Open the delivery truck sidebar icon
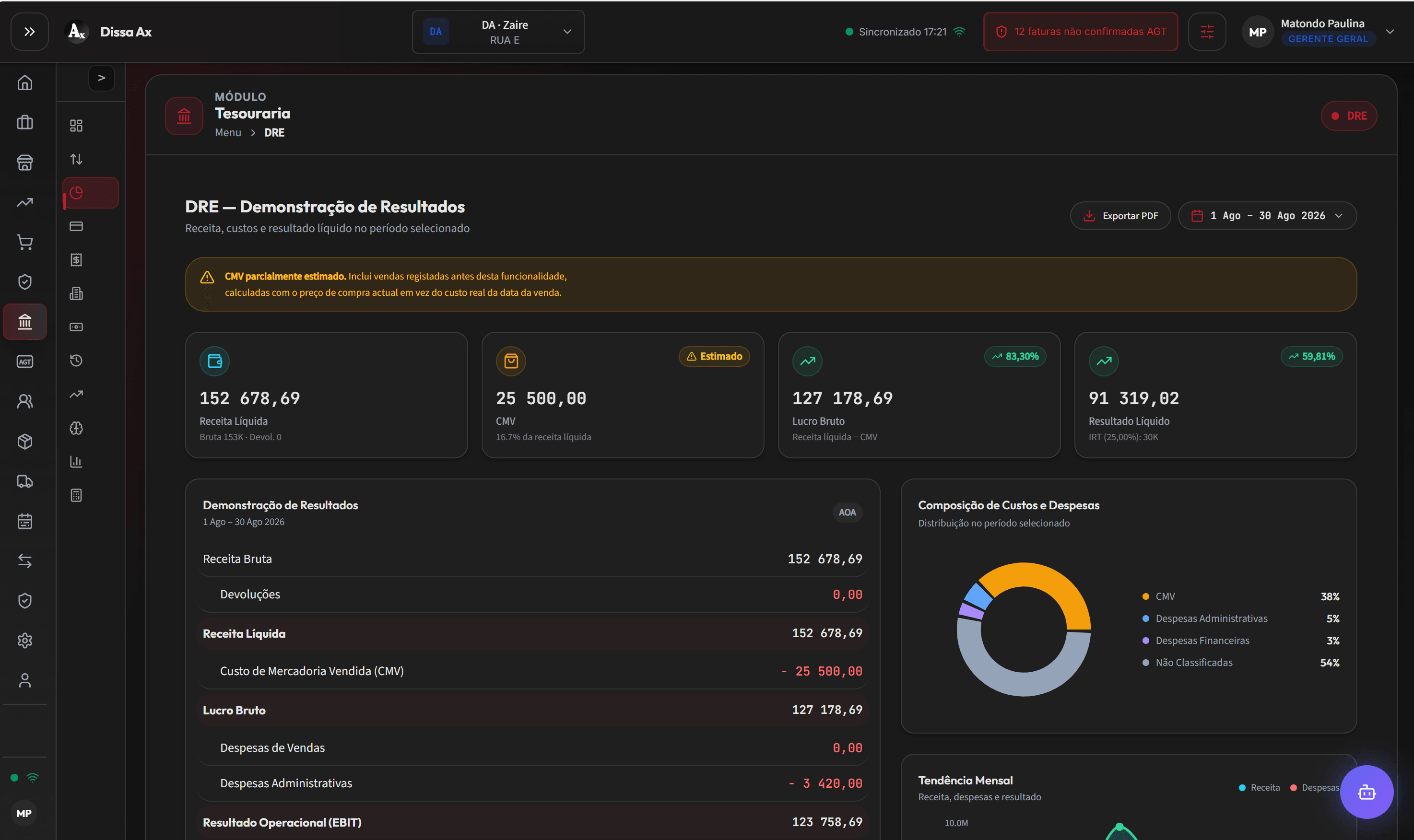Image resolution: width=1414 pixels, height=840 pixels. [x=25, y=481]
